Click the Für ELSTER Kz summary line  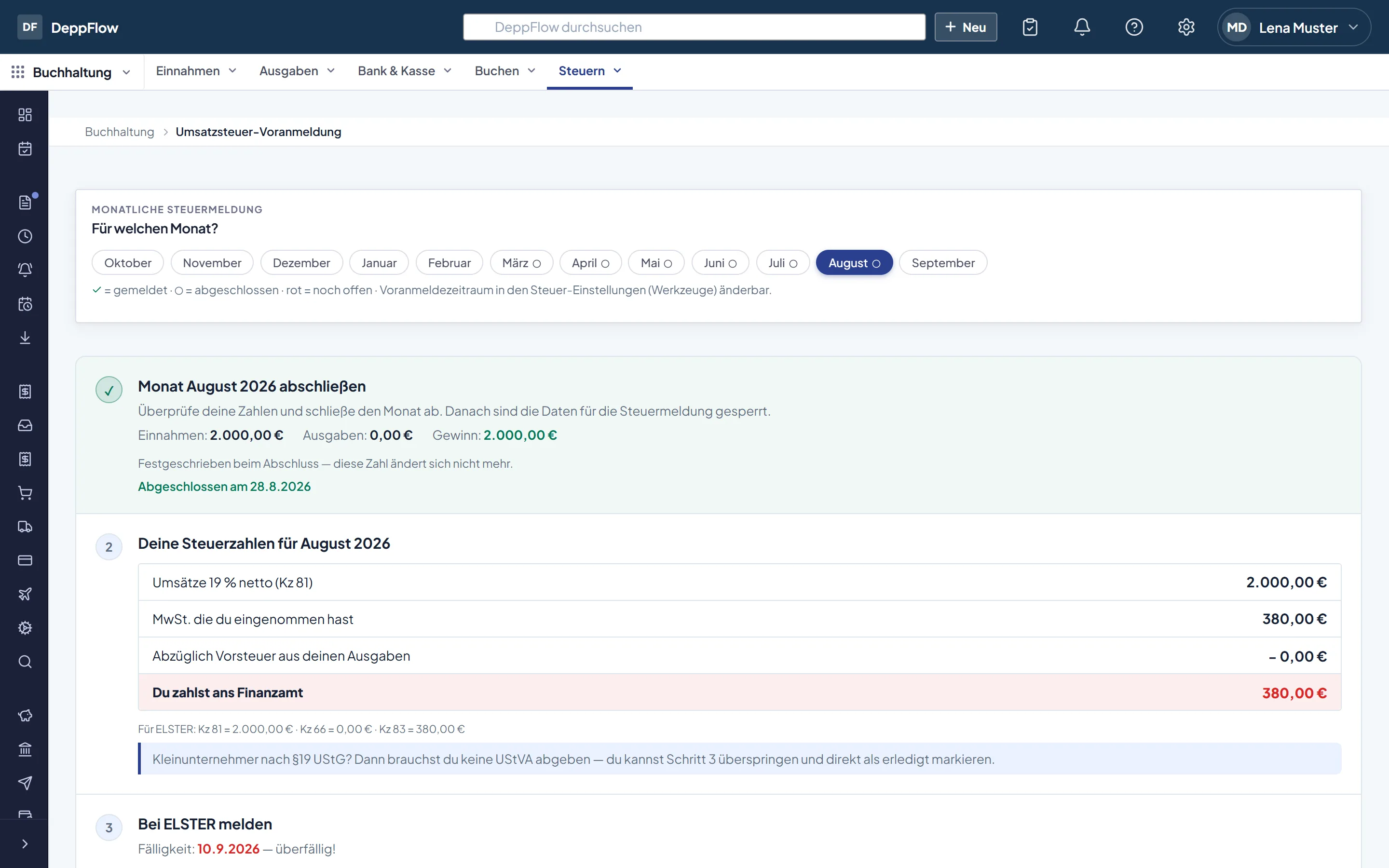[x=301, y=729]
